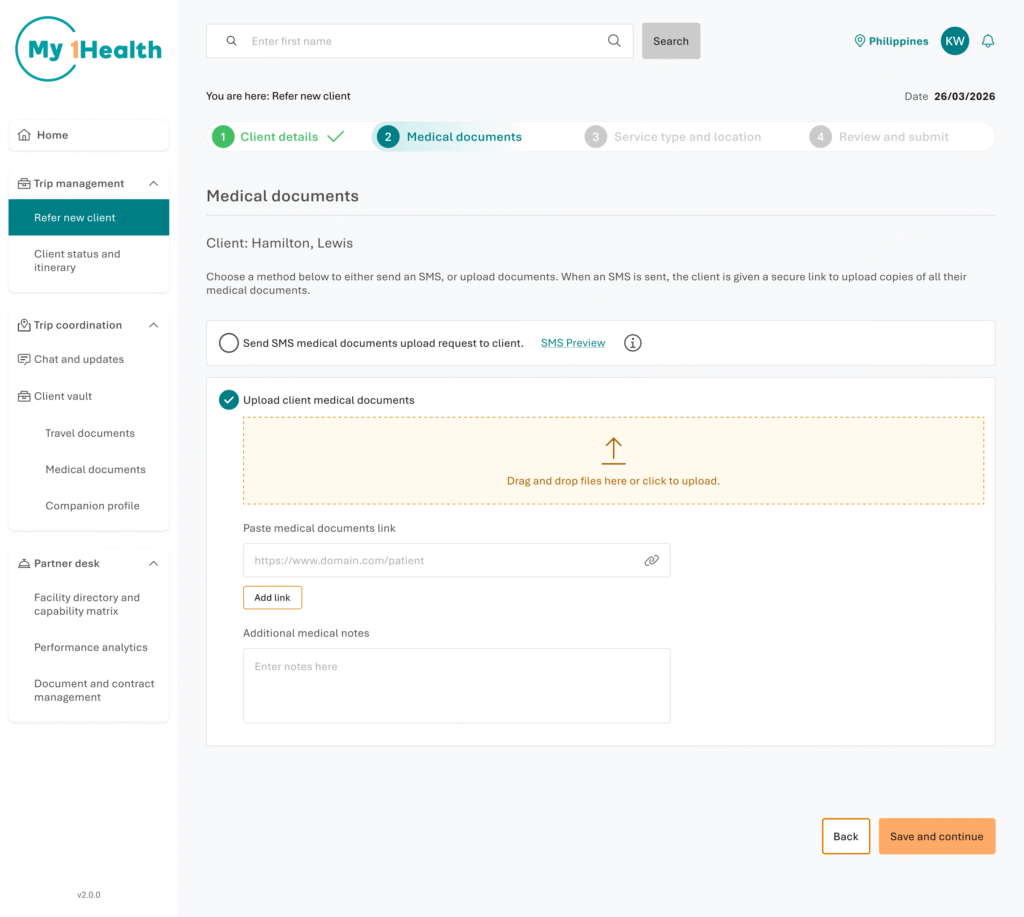Open Companion profile
This screenshot has width=1024, height=917.
point(92,506)
